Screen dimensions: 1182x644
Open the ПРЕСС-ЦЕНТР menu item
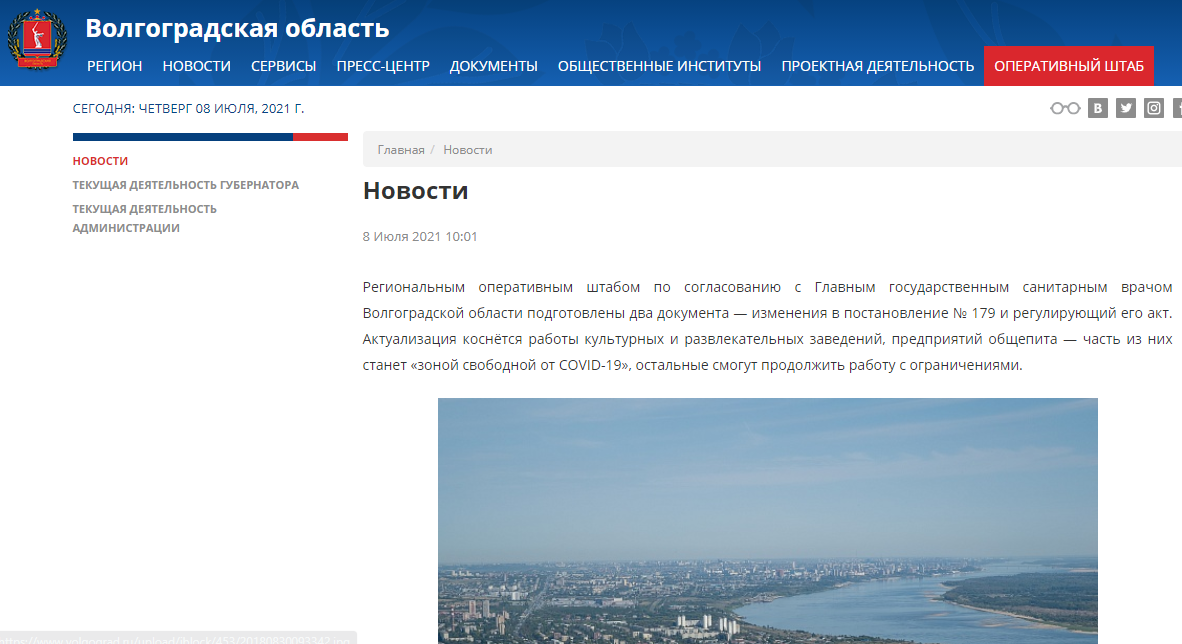pos(384,65)
